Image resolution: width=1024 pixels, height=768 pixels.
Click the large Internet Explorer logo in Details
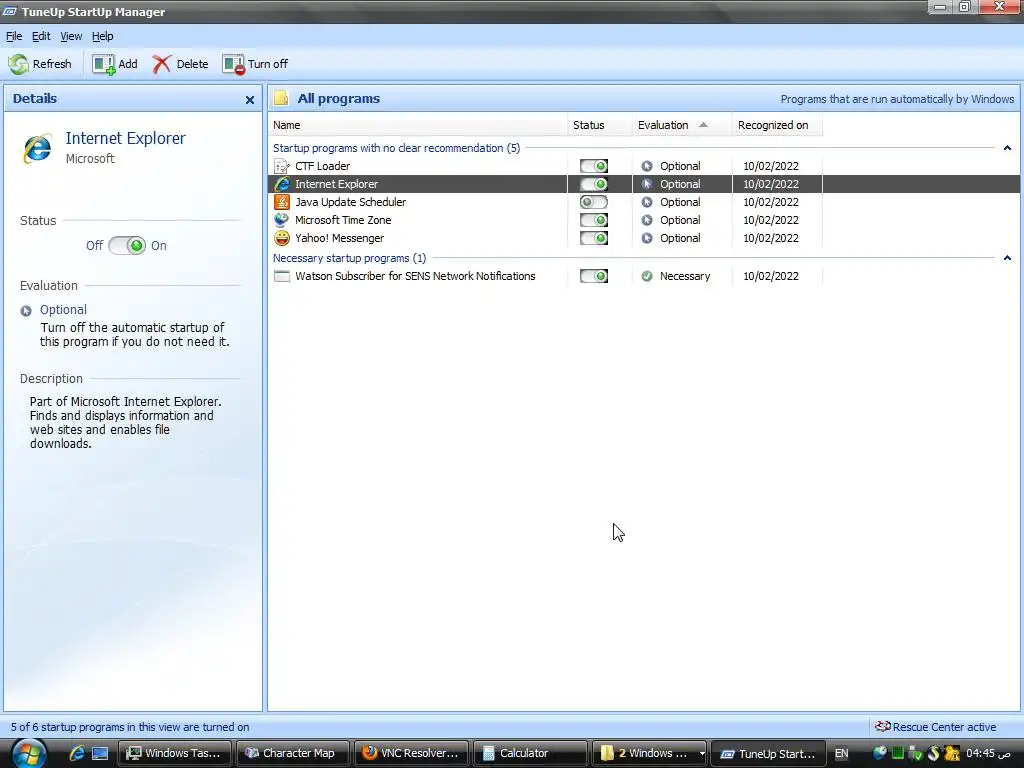pyautogui.click(x=37, y=149)
